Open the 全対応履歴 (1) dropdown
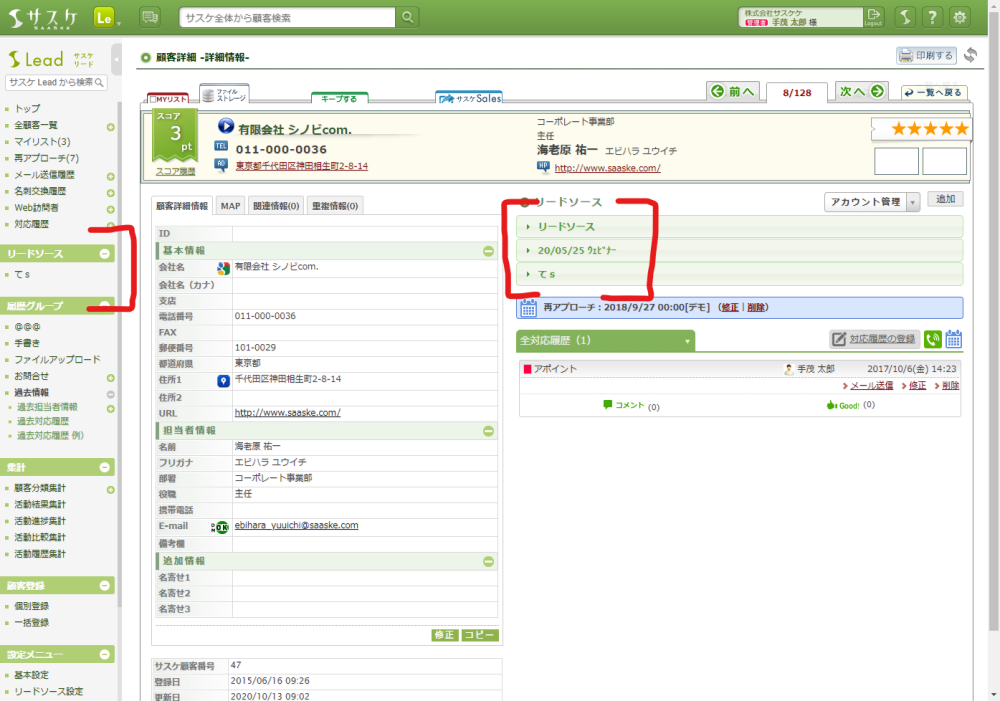This screenshot has width=1000, height=701. pyautogui.click(x=605, y=341)
